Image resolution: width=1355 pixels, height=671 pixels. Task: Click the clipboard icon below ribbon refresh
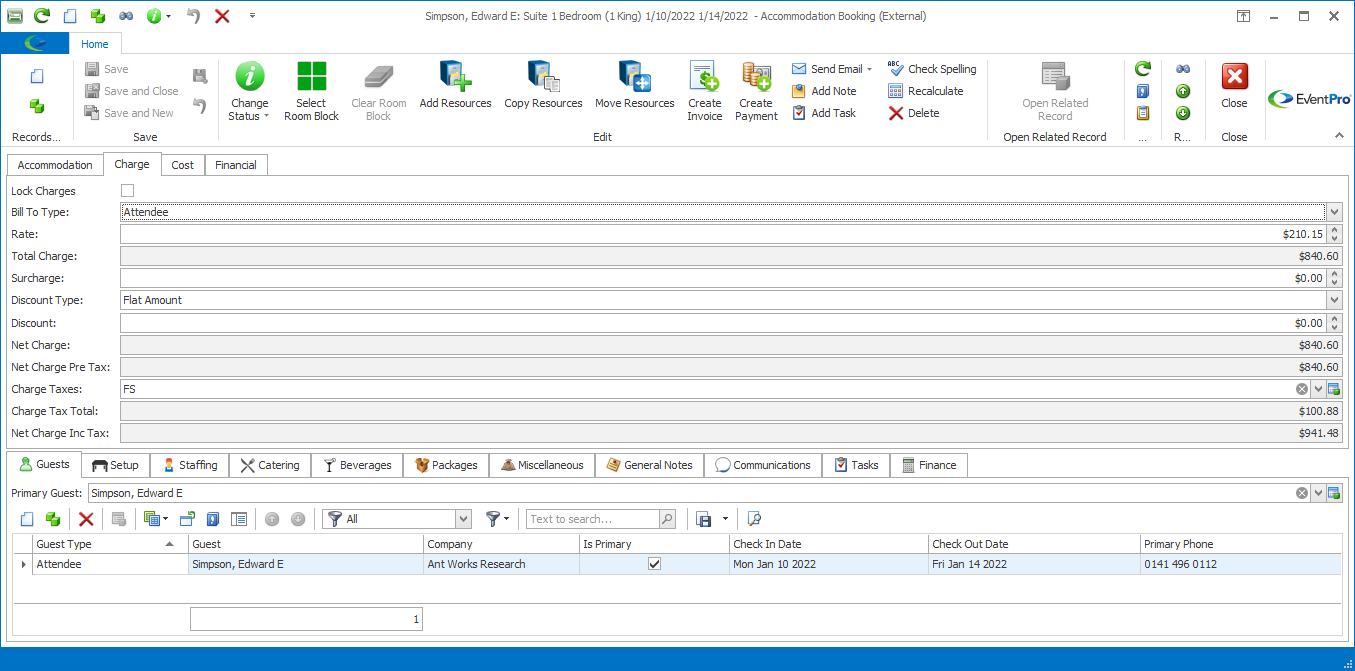1143,113
